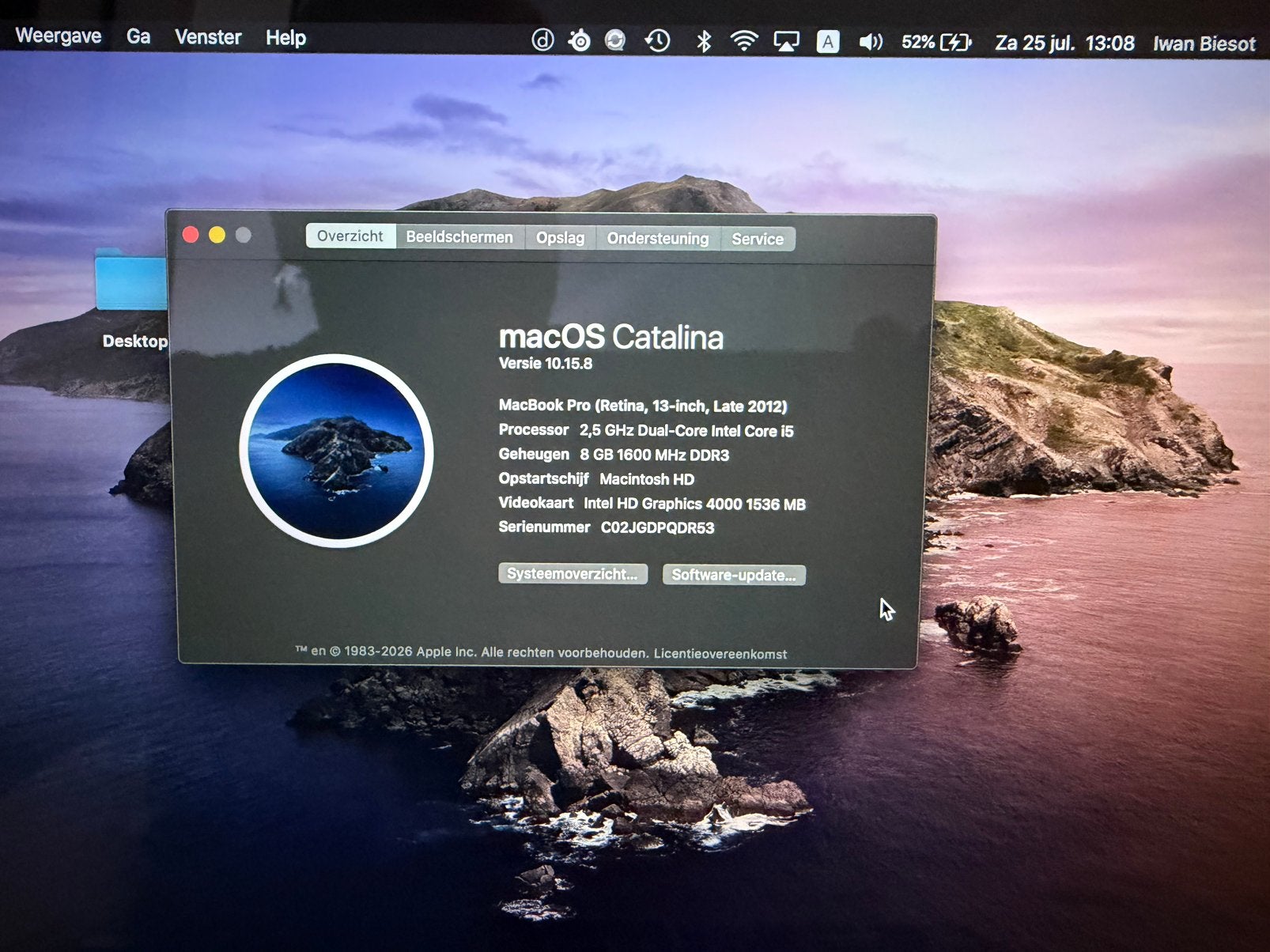Select the Desktop folder icon

point(131,280)
